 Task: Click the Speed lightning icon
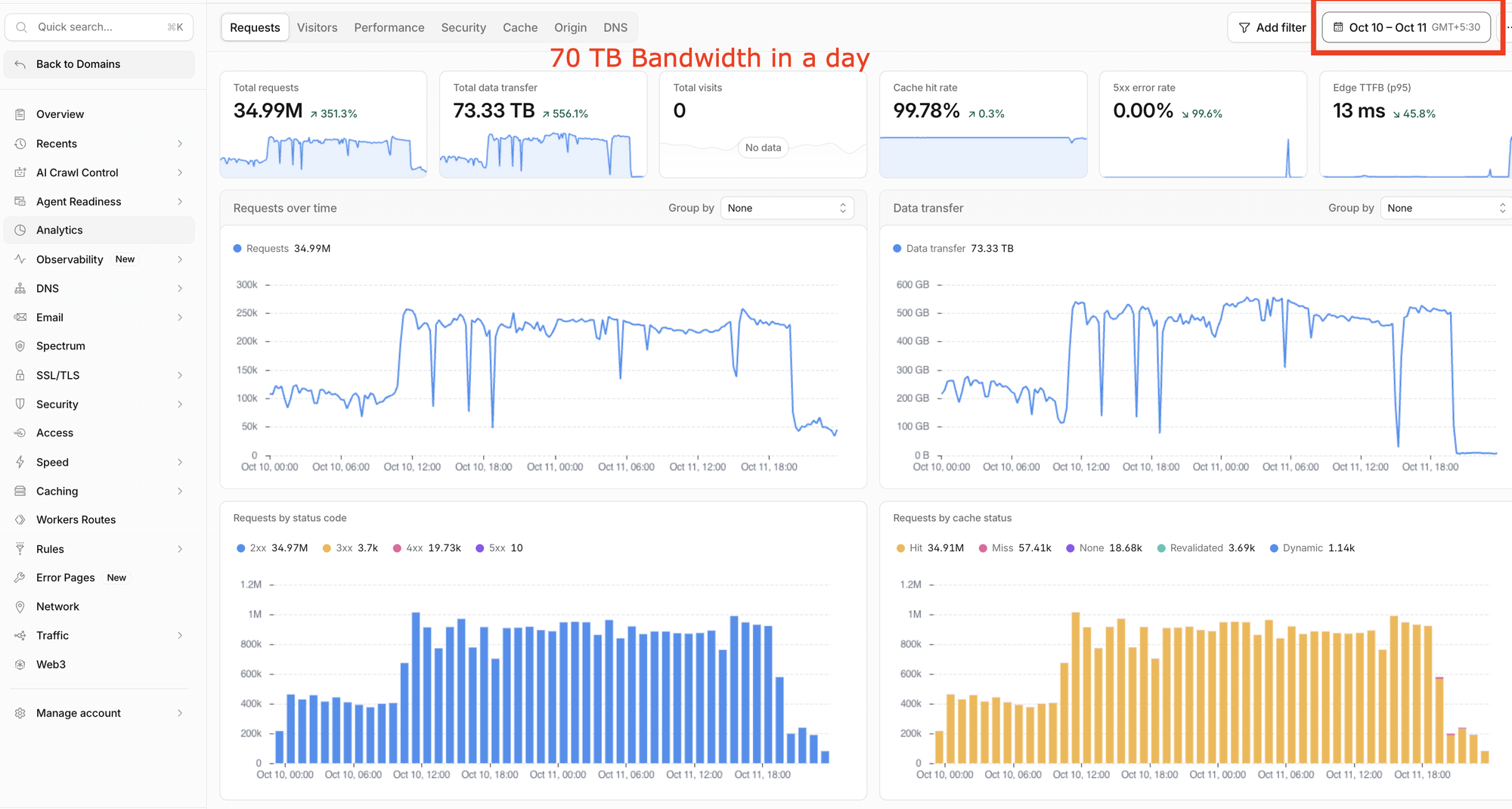[20, 462]
